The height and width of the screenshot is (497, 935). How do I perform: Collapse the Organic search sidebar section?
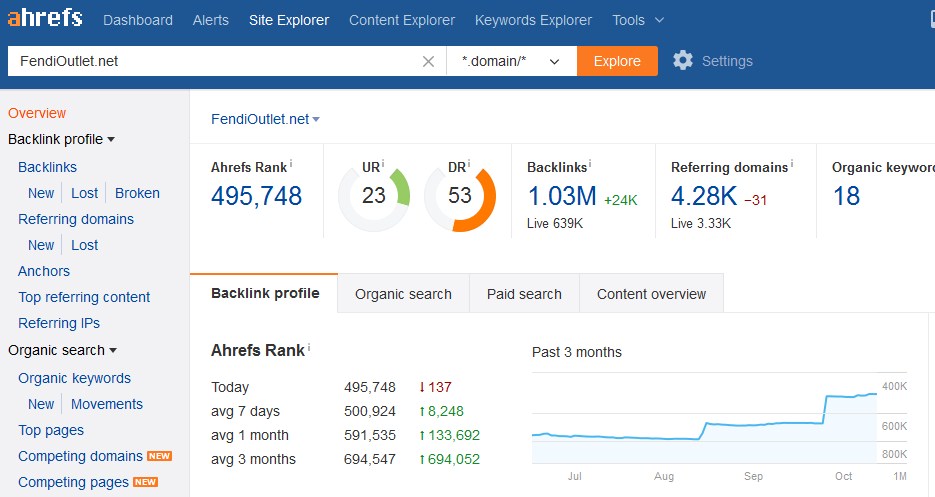click(113, 351)
